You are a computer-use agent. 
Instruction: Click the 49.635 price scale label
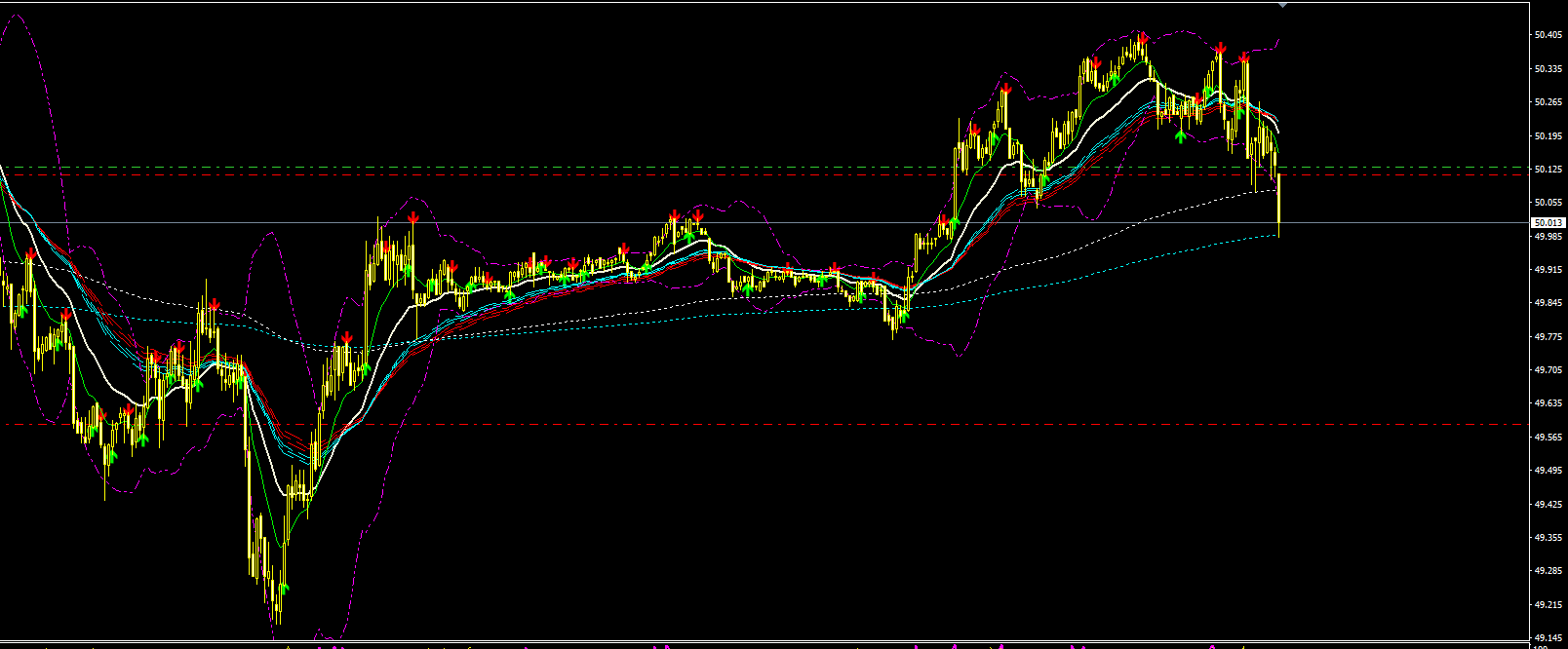pos(1547,403)
